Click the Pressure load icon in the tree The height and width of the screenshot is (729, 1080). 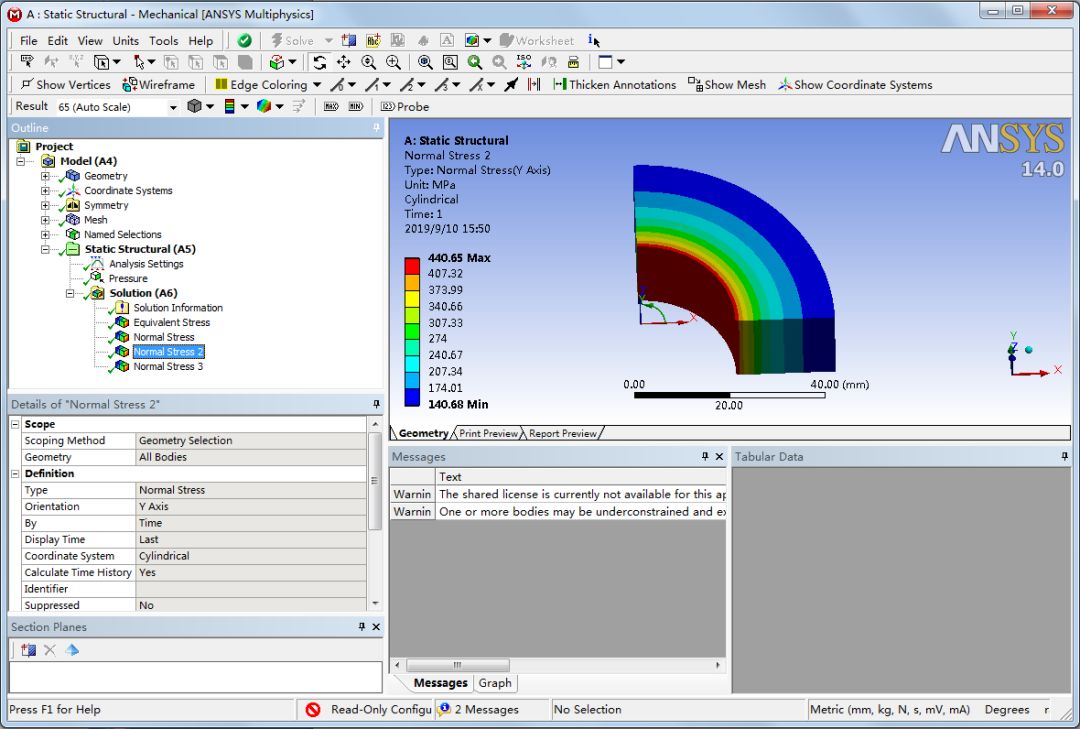(97, 278)
